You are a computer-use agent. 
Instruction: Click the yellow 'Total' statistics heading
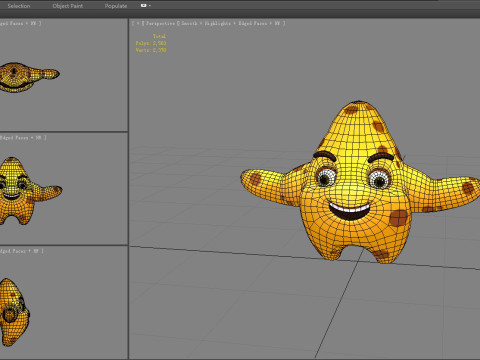click(159, 36)
